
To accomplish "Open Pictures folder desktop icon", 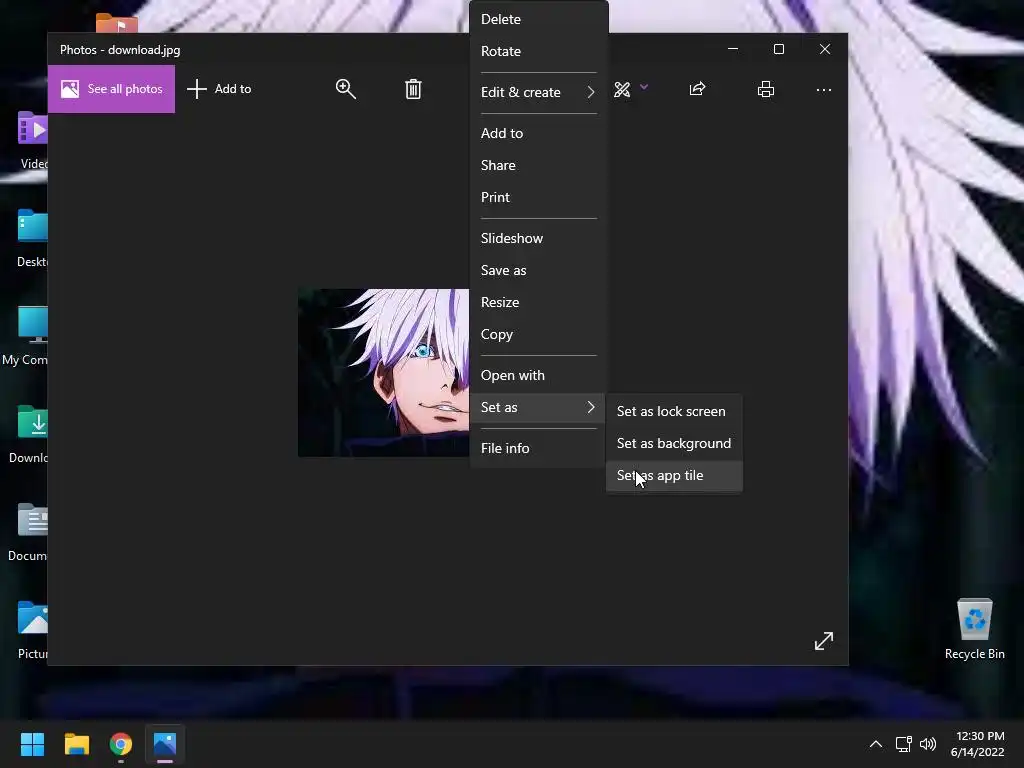I will (32, 630).
